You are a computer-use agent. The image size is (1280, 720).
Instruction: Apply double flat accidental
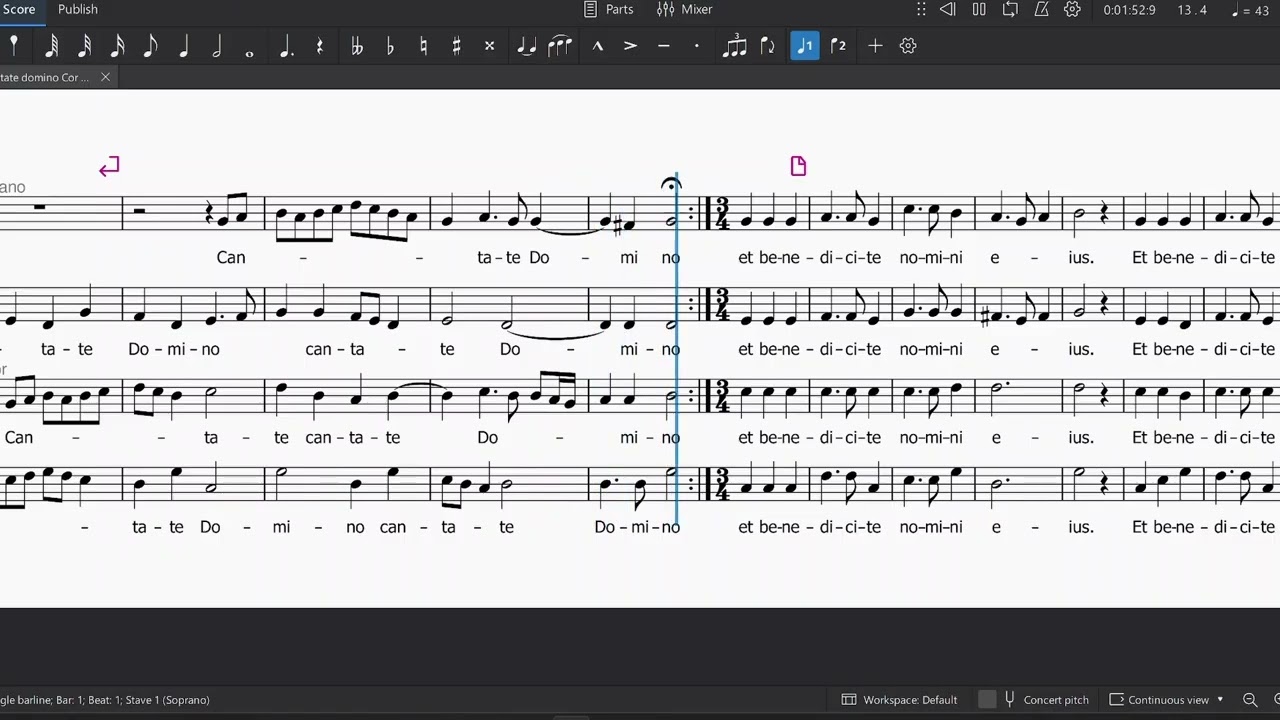click(357, 45)
